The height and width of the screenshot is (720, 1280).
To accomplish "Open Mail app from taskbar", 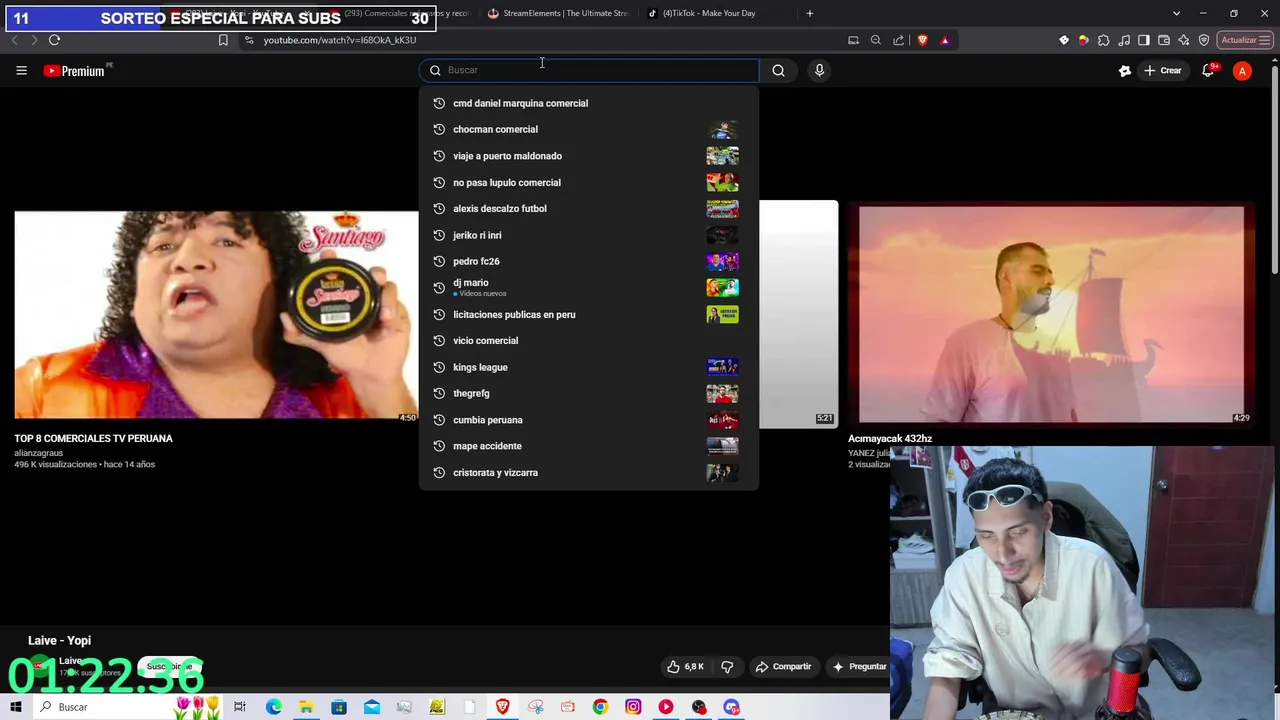I will tap(371, 707).
